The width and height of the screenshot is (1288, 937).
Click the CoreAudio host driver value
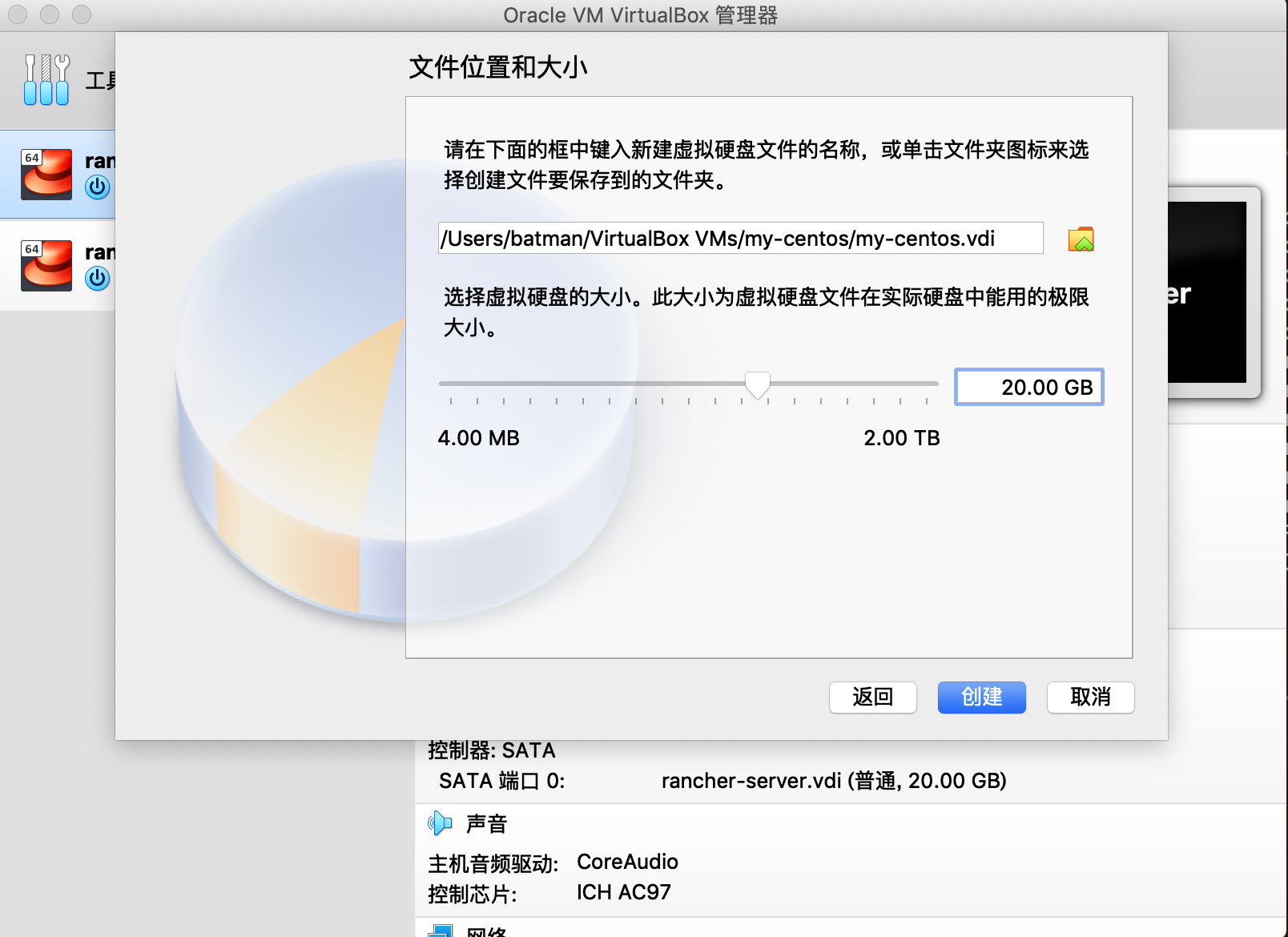tap(627, 862)
